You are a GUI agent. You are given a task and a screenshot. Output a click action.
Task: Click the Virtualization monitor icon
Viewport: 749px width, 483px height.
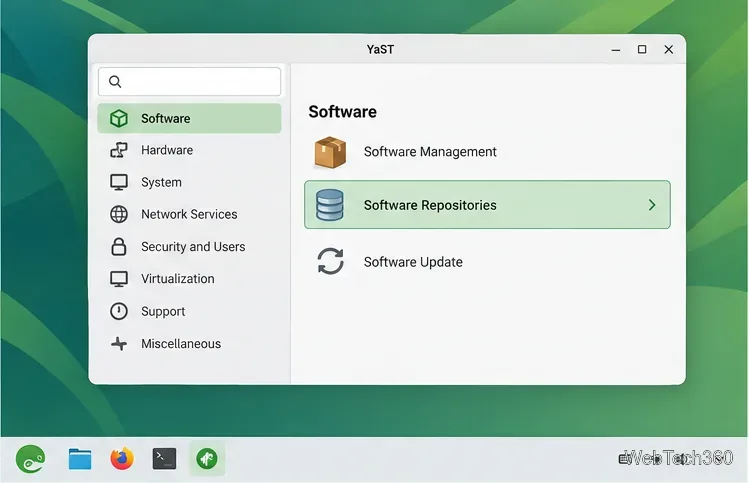(x=118, y=279)
